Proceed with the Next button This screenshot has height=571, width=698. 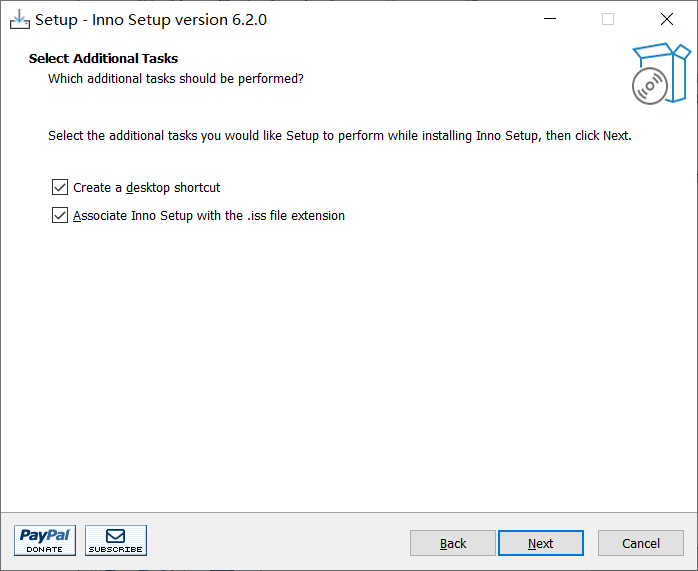541,543
